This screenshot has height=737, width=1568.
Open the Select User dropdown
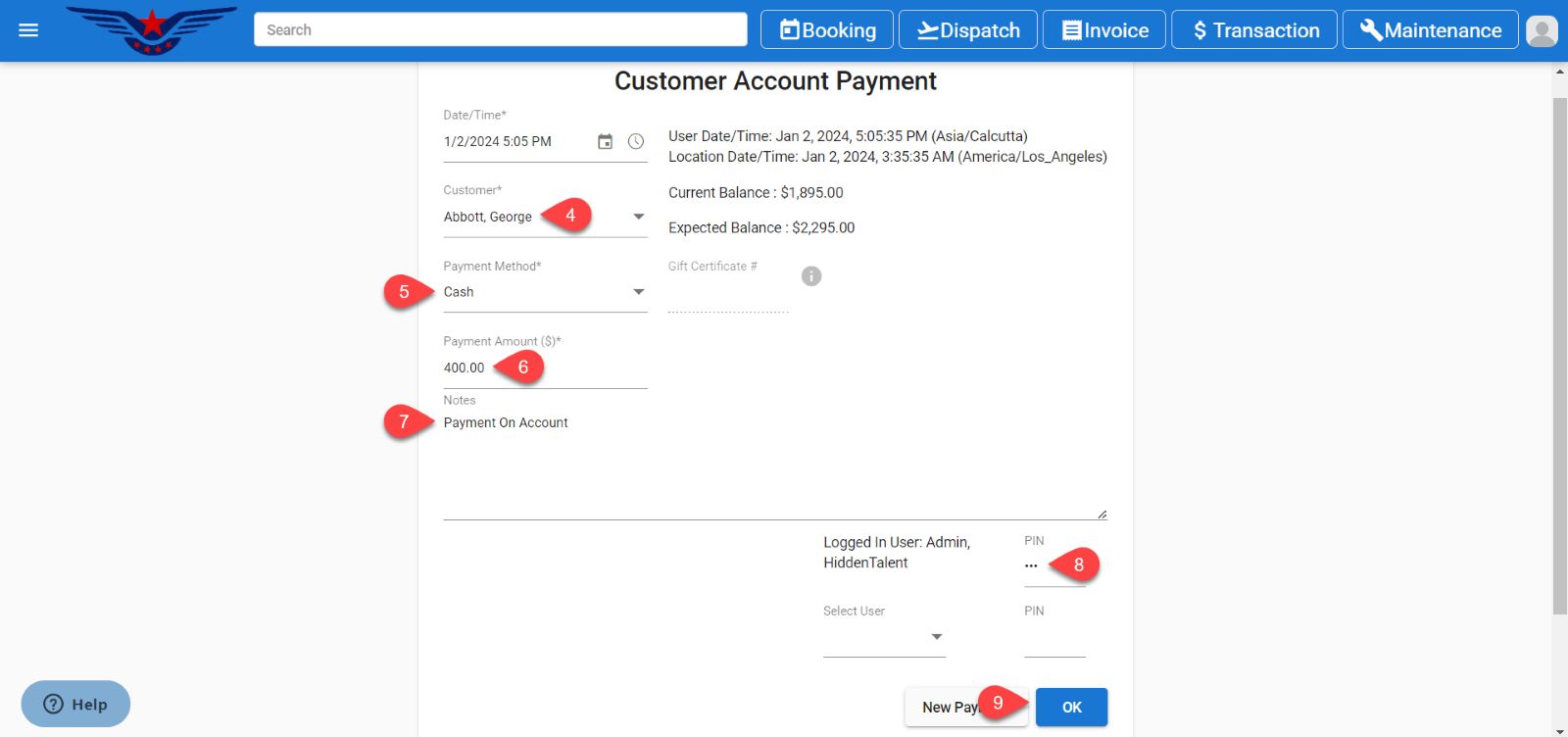(936, 637)
